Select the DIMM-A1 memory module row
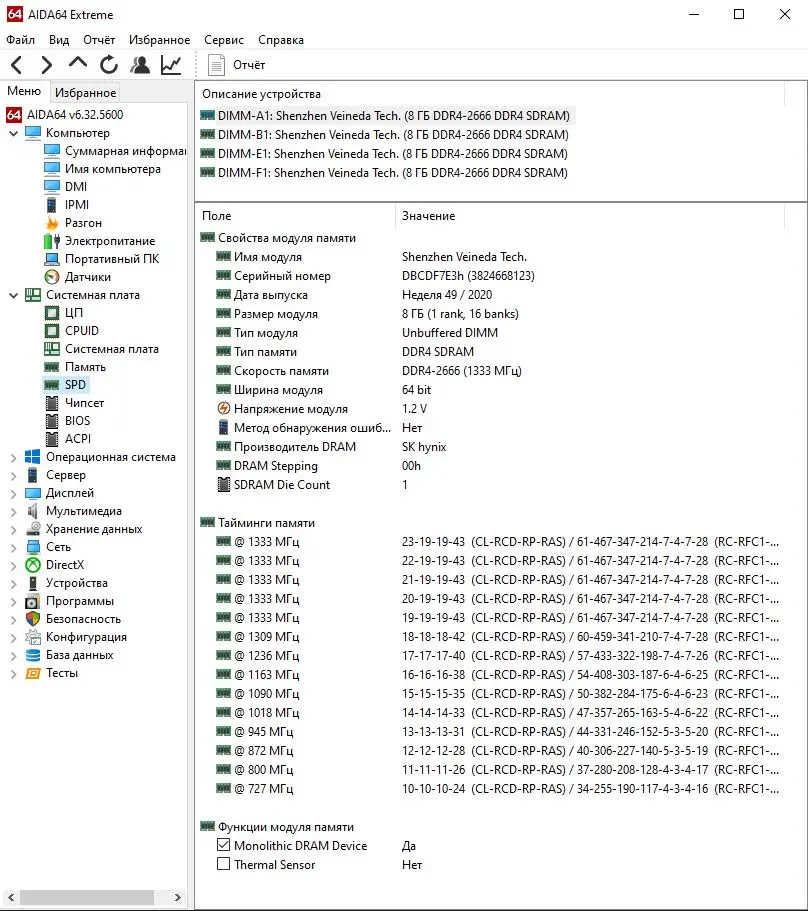808x911 pixels. coord(386,115)
